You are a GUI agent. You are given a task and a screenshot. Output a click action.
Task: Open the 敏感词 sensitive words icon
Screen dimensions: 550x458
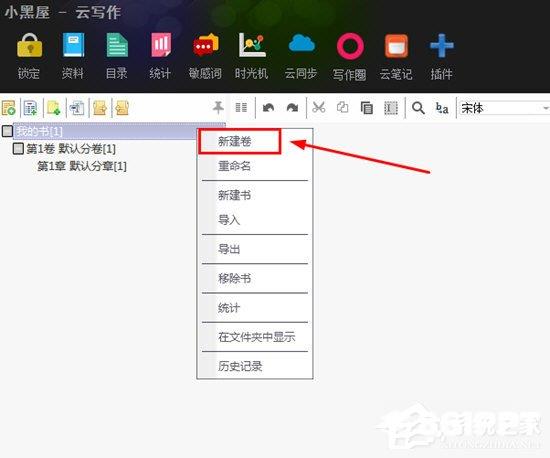[x=206, y=45]
